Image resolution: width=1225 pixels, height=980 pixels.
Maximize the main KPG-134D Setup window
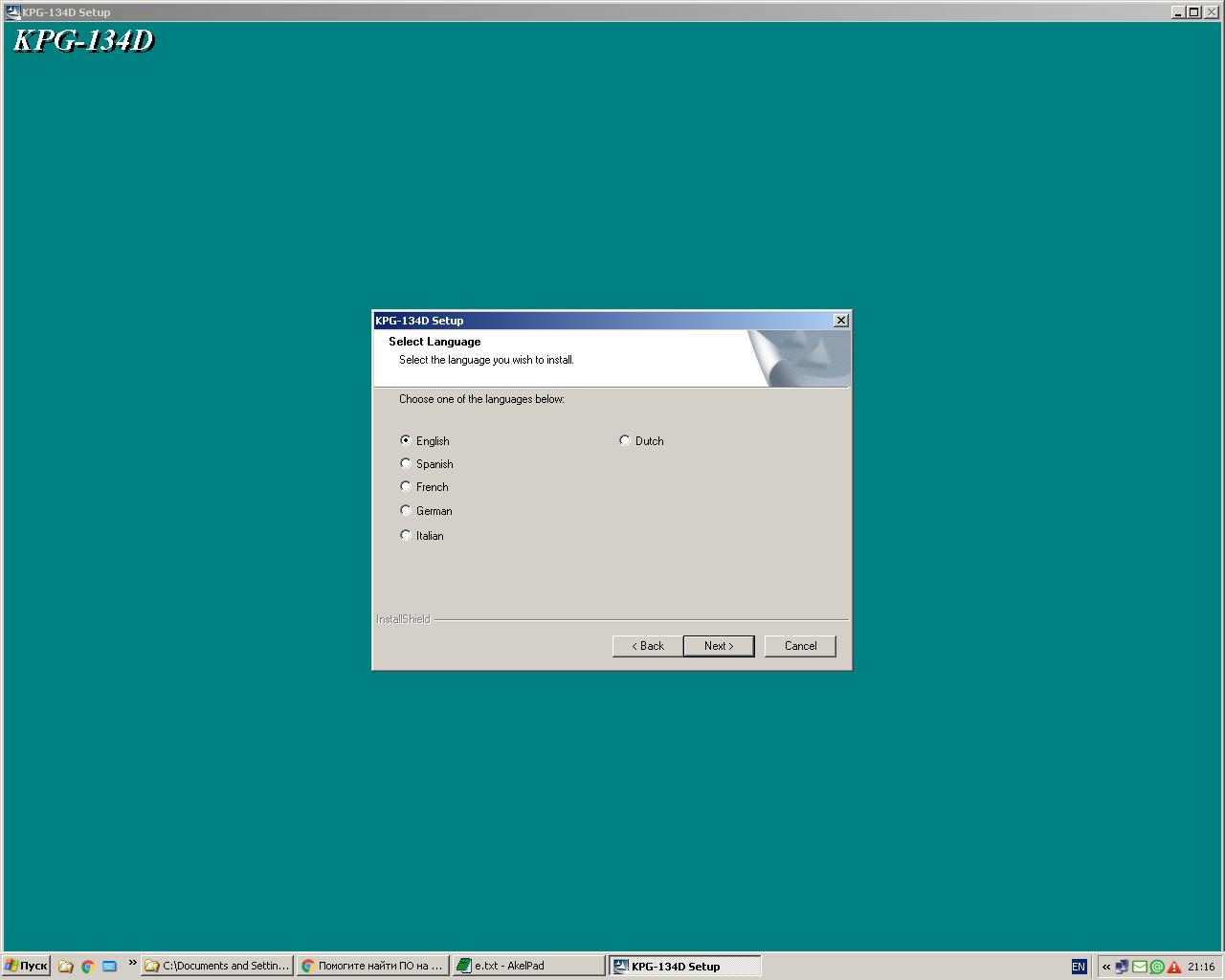pos(1193,12)
